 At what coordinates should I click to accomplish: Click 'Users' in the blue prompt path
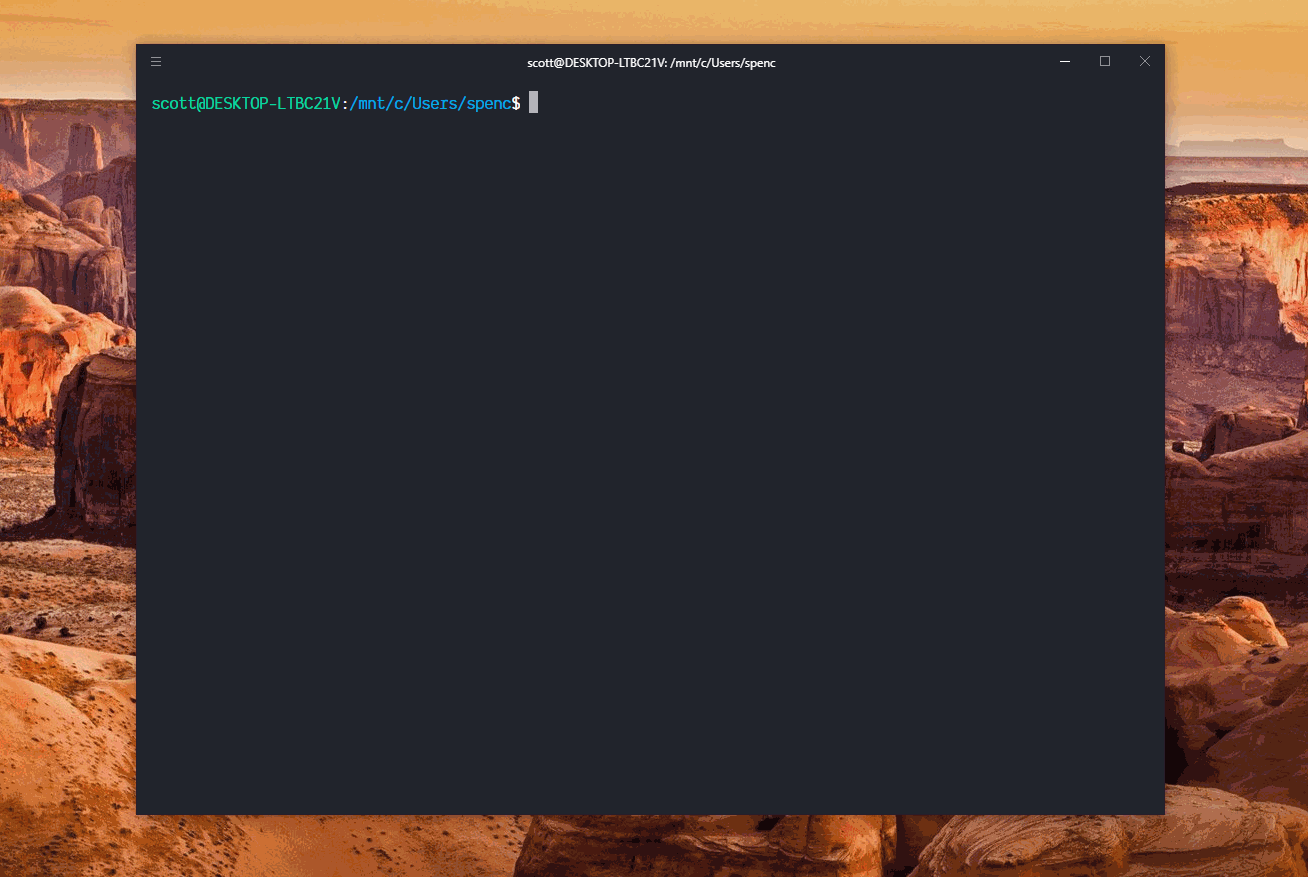(436, 103)
